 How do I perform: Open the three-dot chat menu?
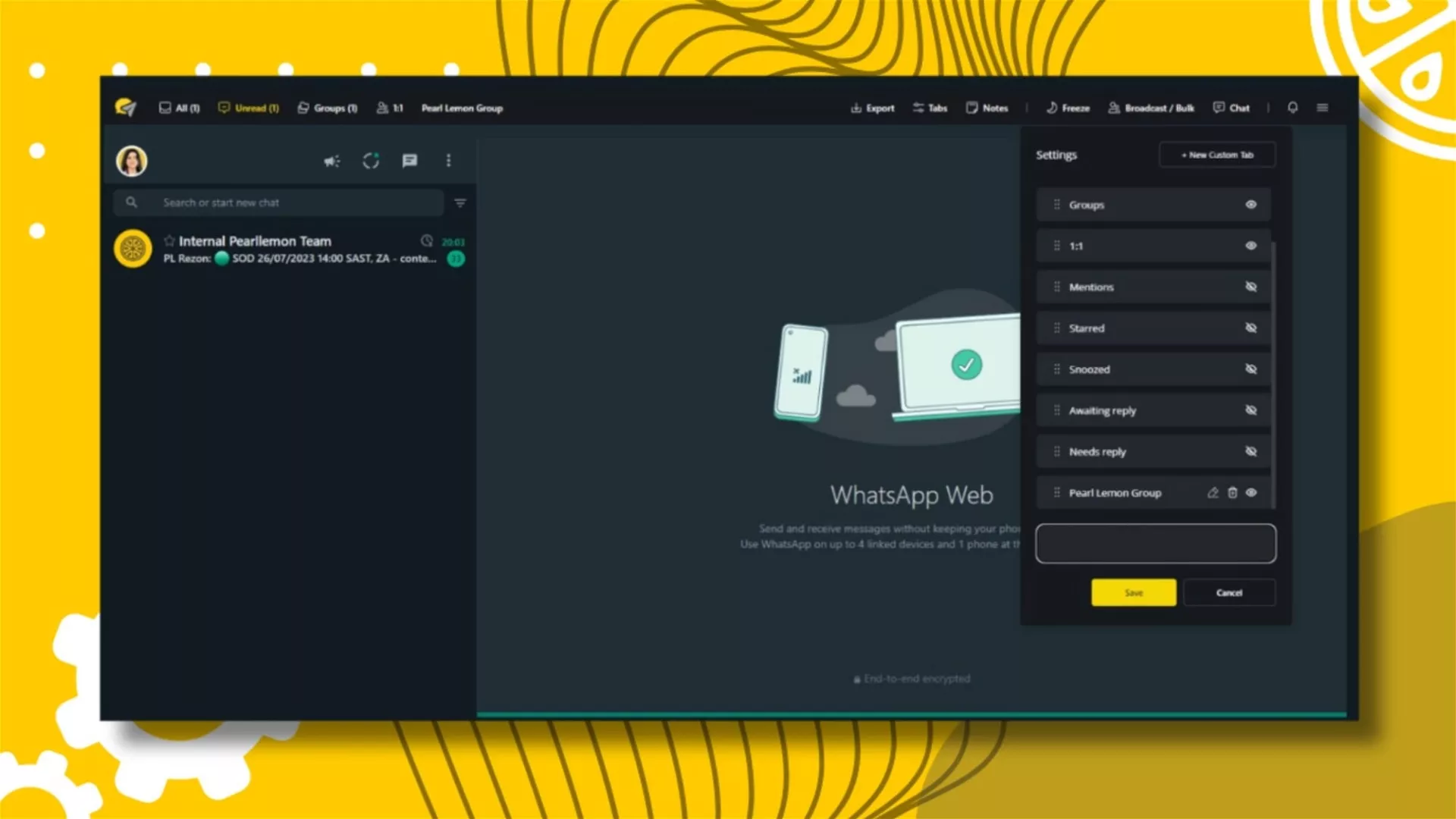tap(448, 161)
